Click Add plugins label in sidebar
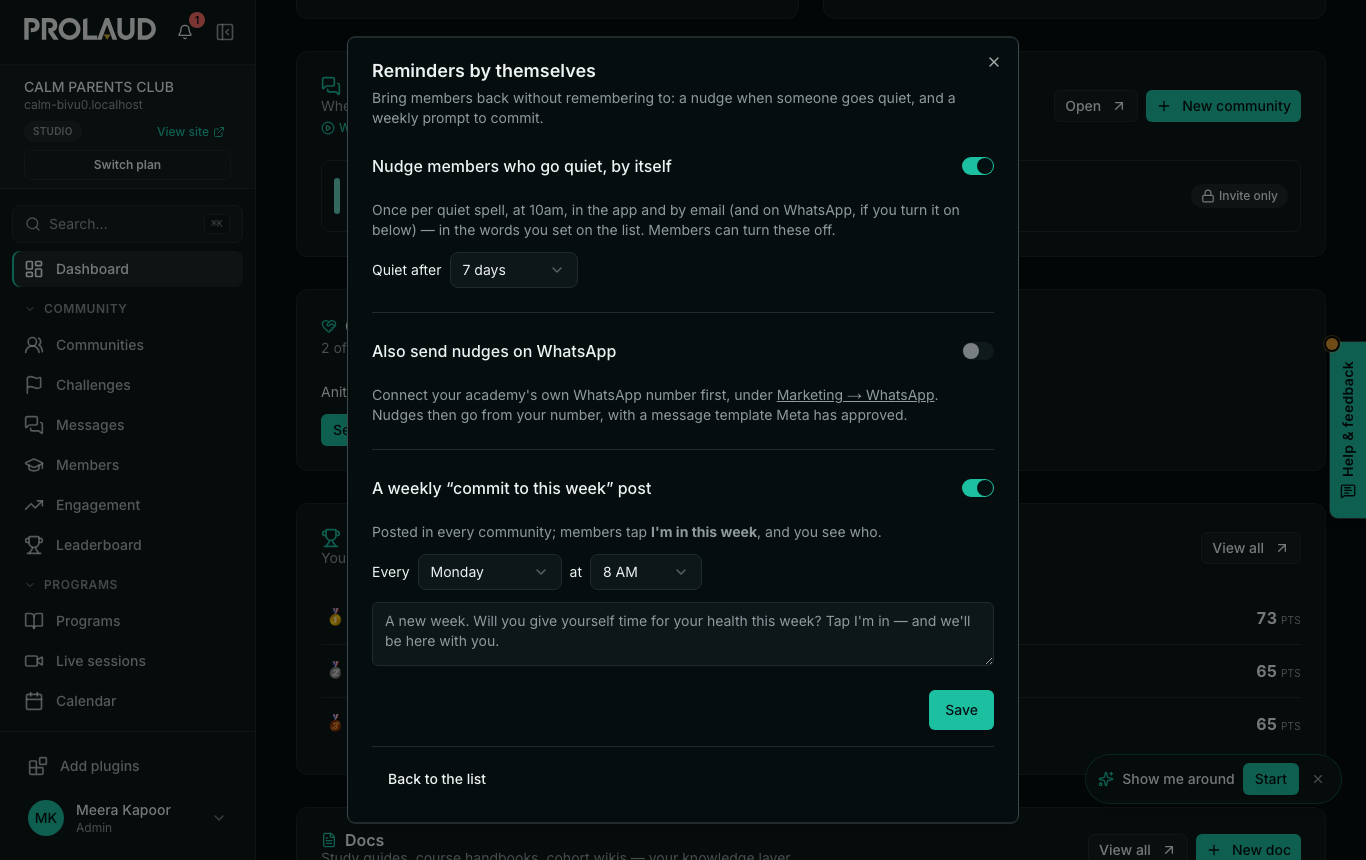 pyautogui.click(x=100, y=766)
